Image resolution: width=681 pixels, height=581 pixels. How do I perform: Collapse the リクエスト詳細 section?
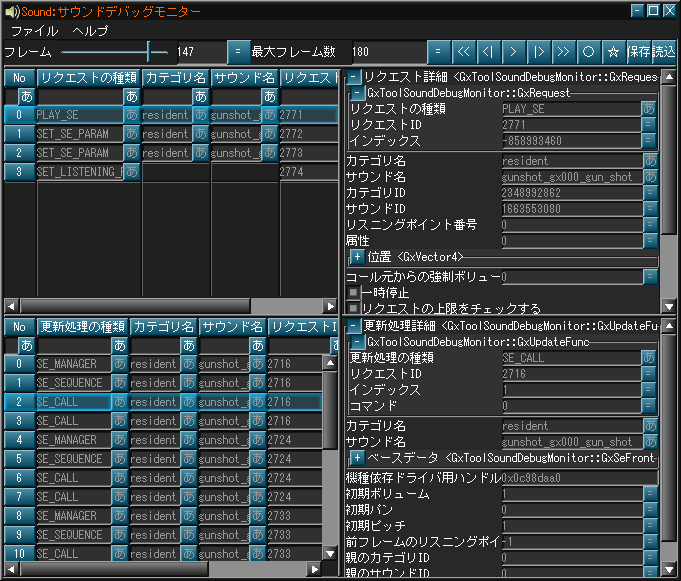coord(354,77)
